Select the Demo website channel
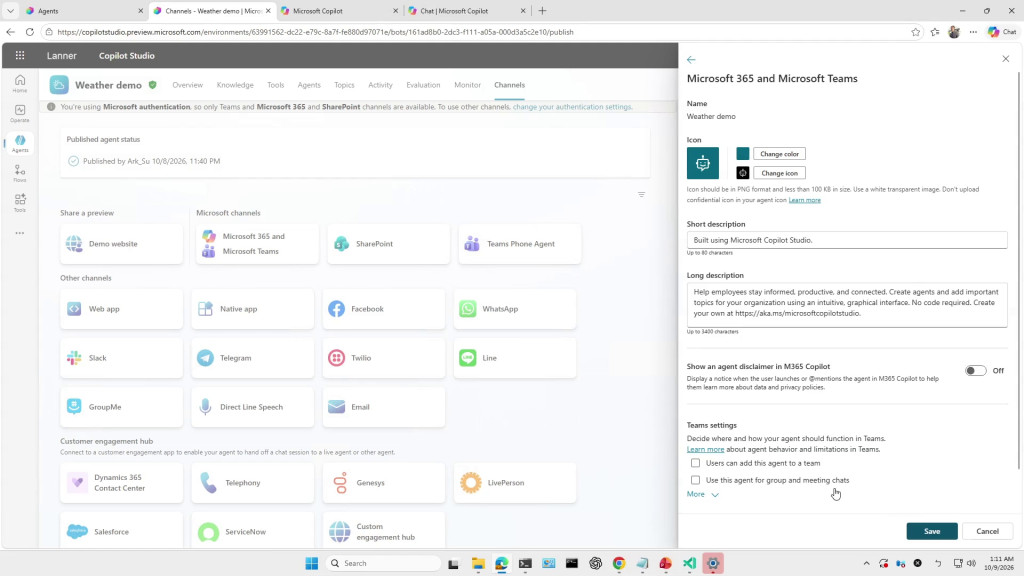This screenshot has height=576, width=1024. pyautogui.click(x=121, y=244)
